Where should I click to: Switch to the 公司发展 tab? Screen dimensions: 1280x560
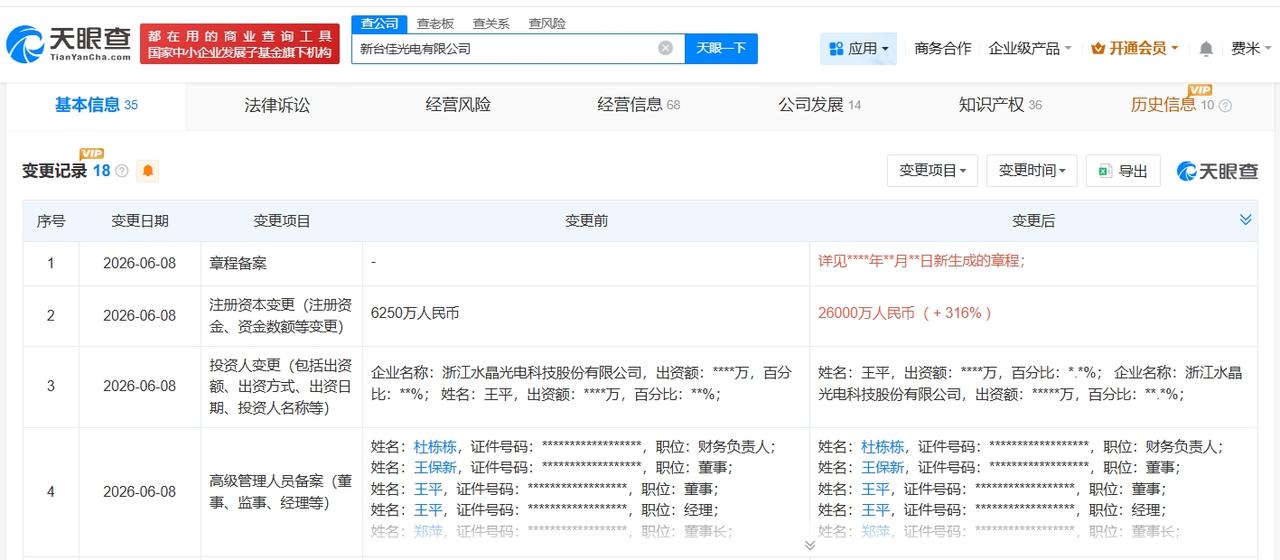point(819,105)
